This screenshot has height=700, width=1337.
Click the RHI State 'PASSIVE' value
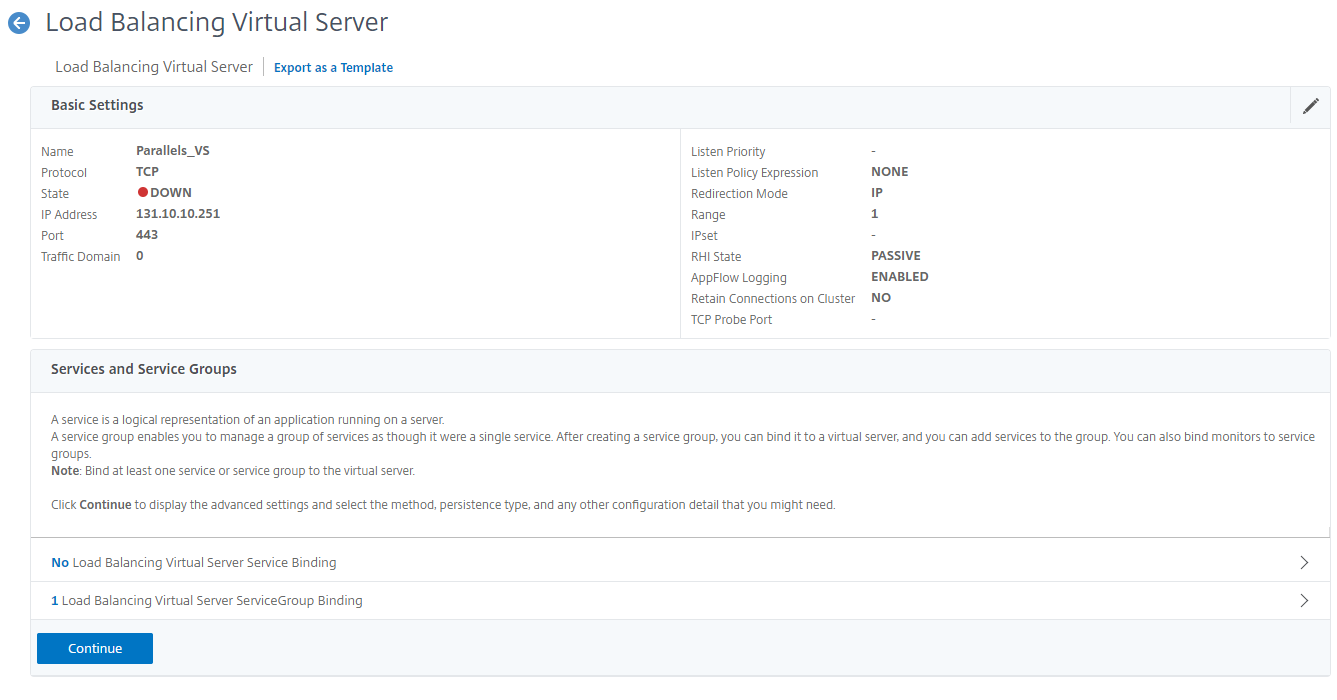(895, 256)
